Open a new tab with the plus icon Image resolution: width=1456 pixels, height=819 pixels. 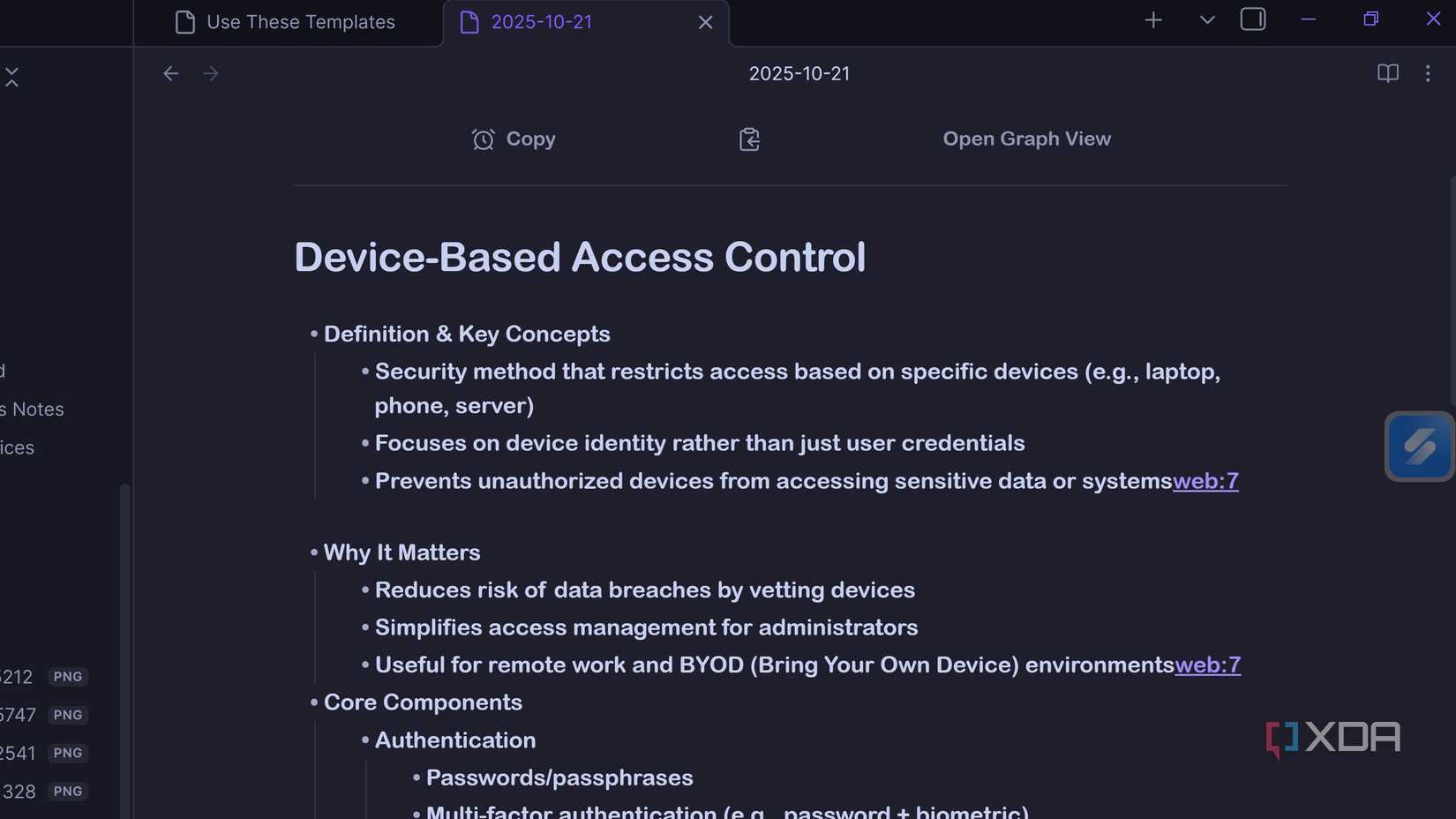click(x=1153, y=20)
